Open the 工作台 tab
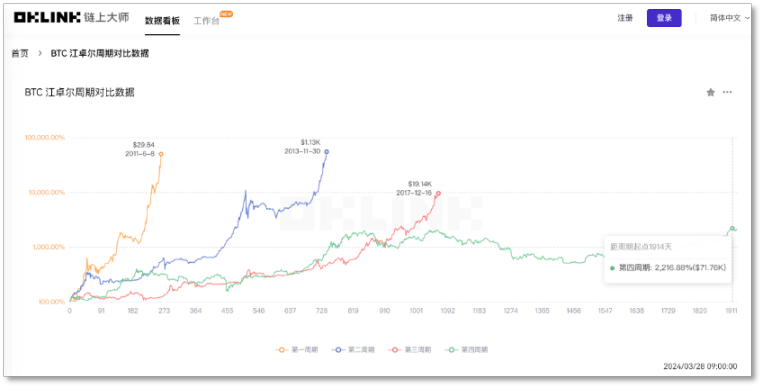 tap(206, 20)
